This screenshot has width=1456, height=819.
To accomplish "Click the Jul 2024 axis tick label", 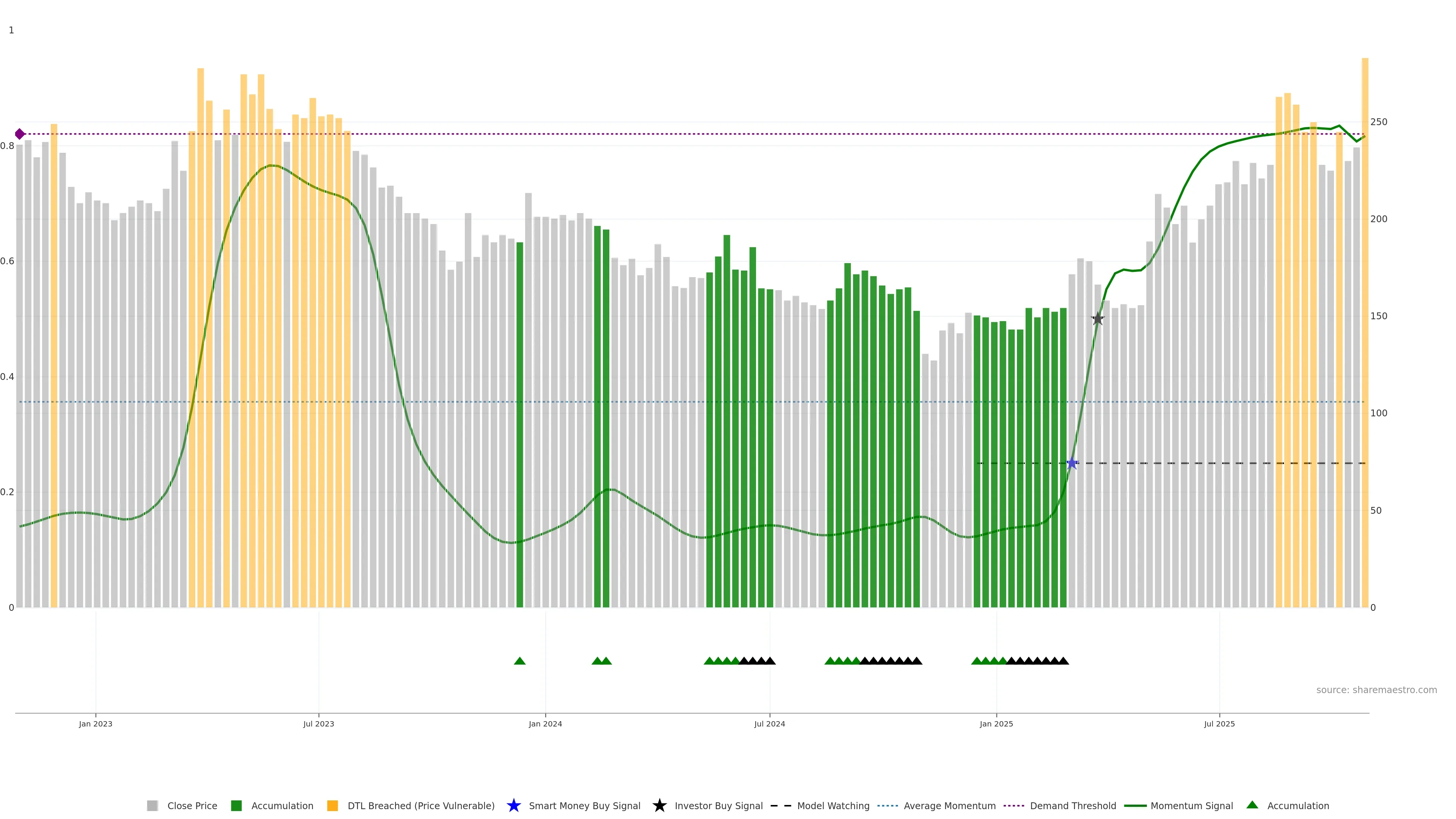I will click(x=769, y=724).
